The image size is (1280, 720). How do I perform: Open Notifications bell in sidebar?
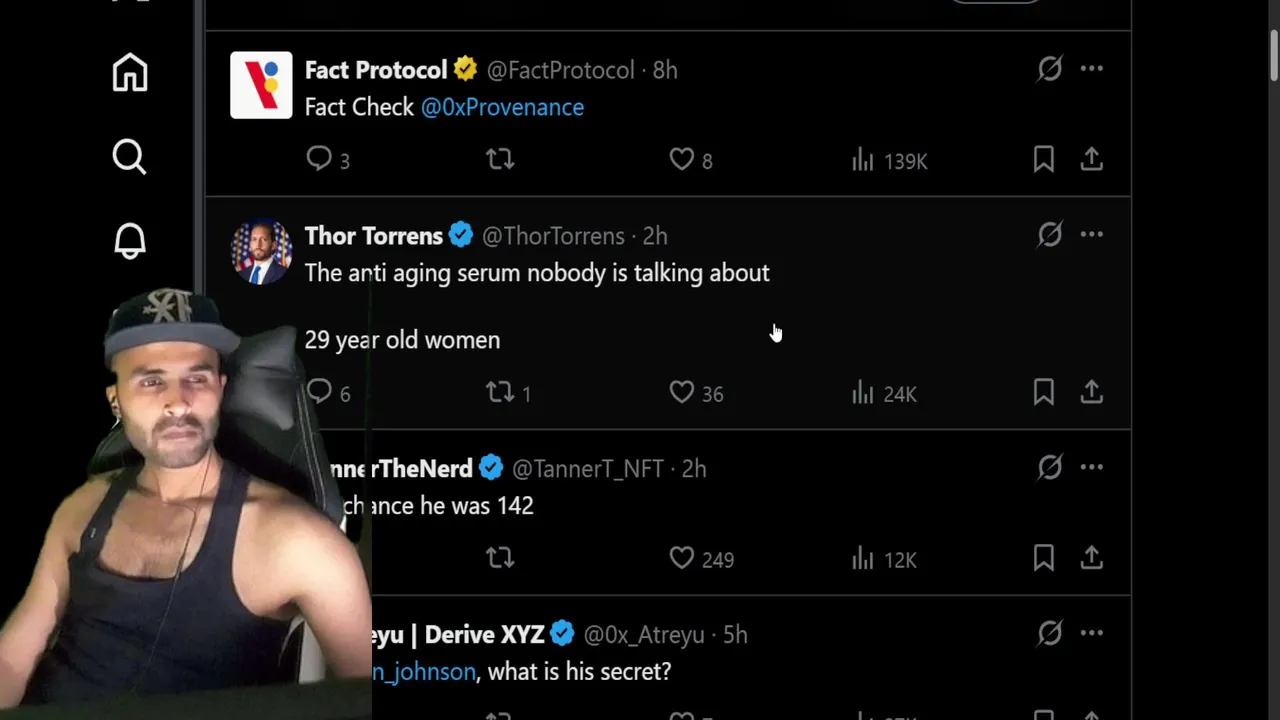[x=129, y=241]
